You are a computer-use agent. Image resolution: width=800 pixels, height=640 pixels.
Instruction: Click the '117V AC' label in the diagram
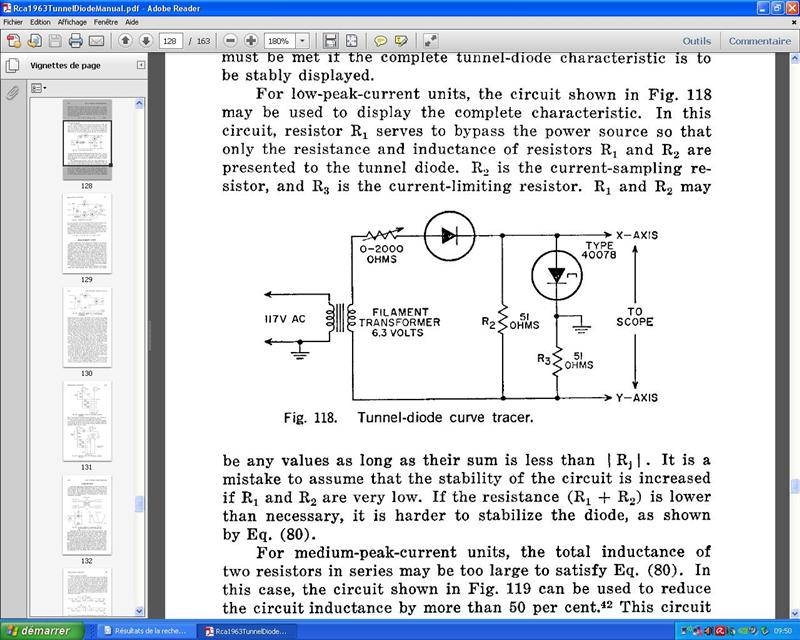285,319
